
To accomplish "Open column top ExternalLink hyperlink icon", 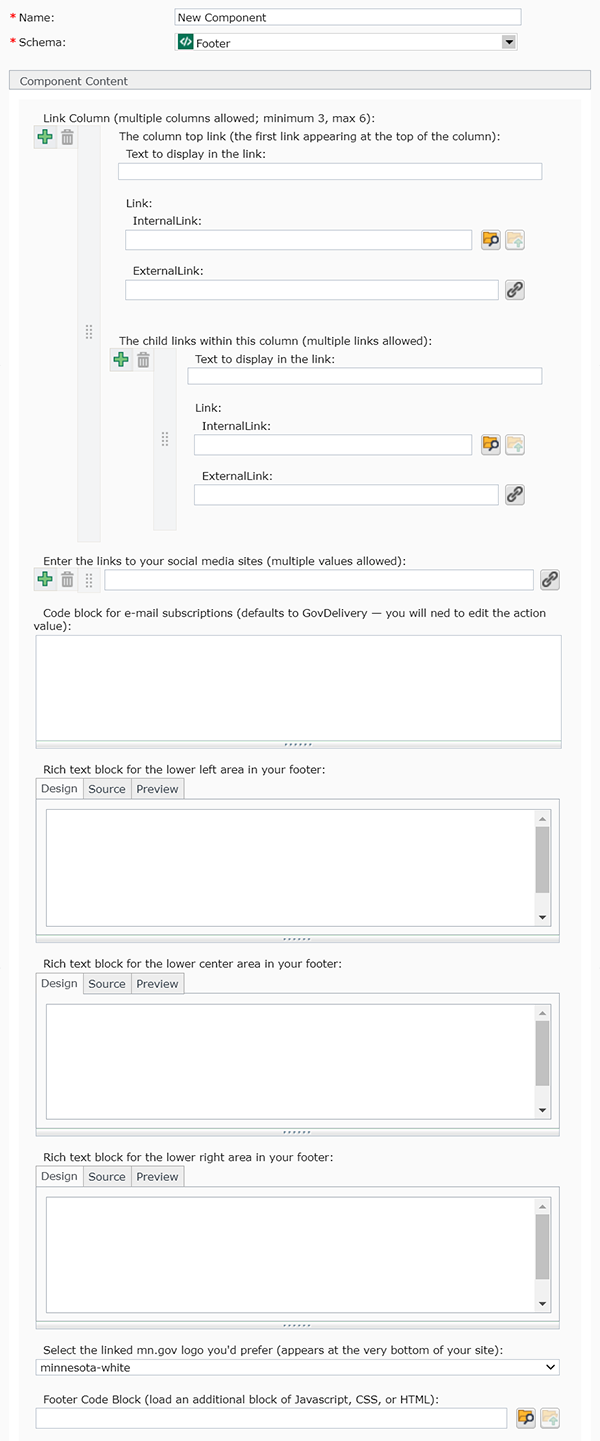I will point(515,290).
